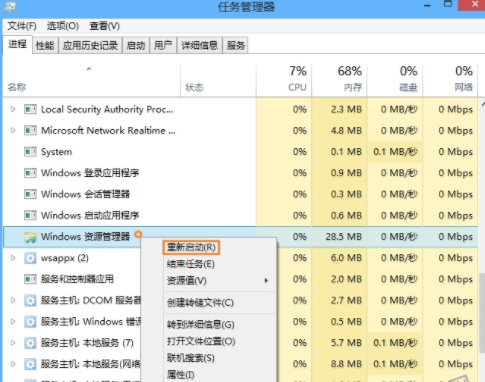Click the System process icon
Screen dimensions: 485x382
30,152
